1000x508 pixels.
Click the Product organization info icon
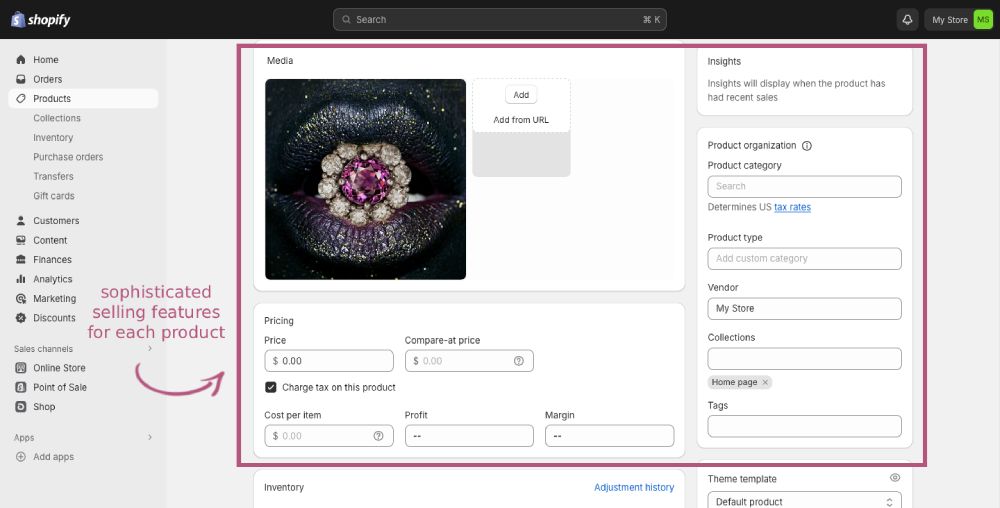click(x=807, y=145)
